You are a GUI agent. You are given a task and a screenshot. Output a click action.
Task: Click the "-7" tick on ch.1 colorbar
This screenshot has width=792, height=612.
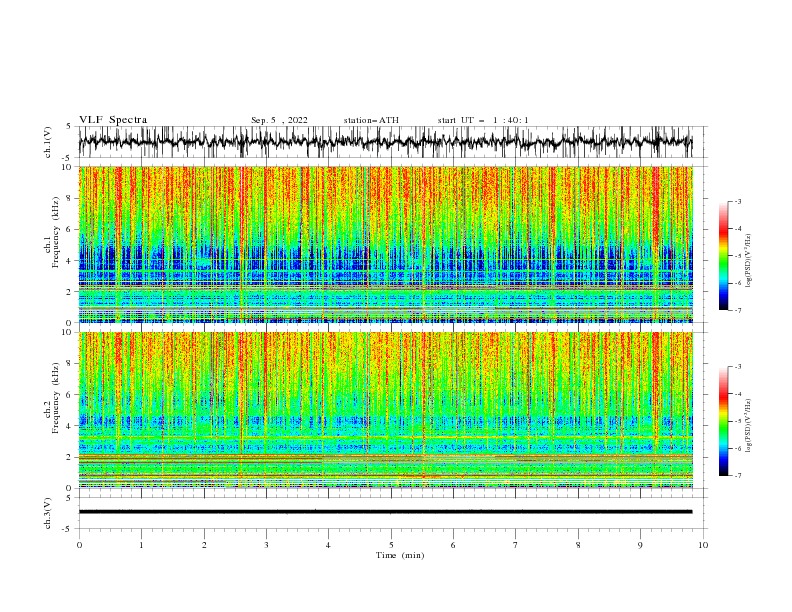tap(738, 310)
